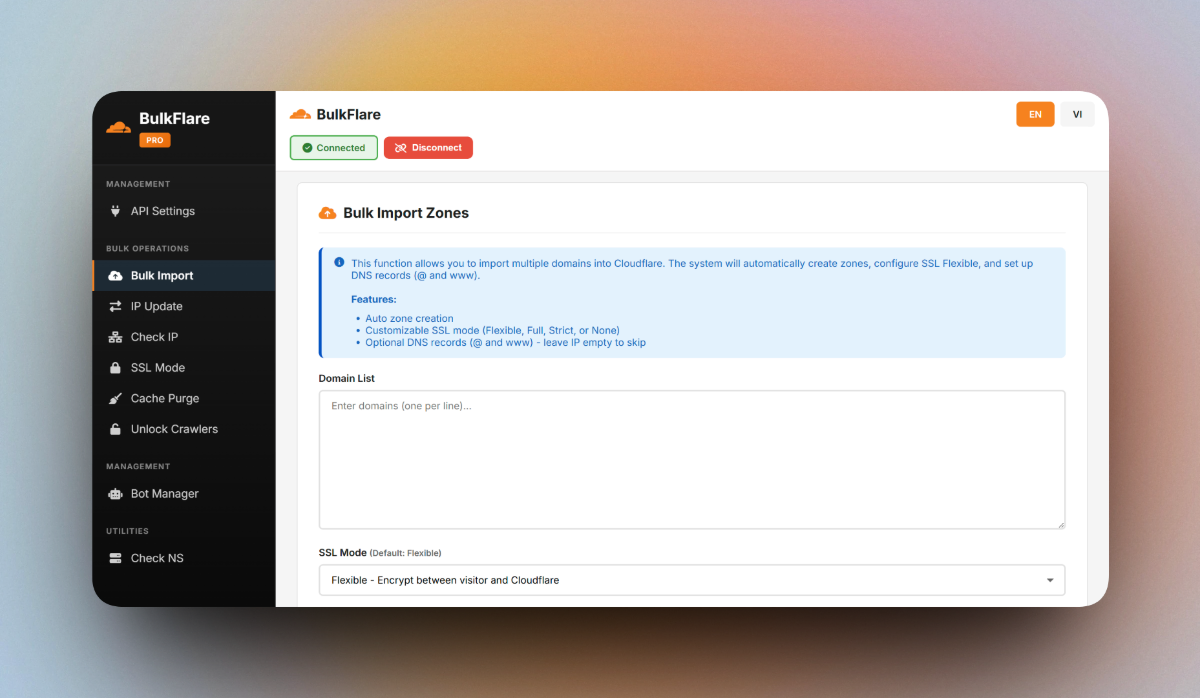
Task: Click the 'BULK OPERATIONS' sidebar section header
Action: 147,248
